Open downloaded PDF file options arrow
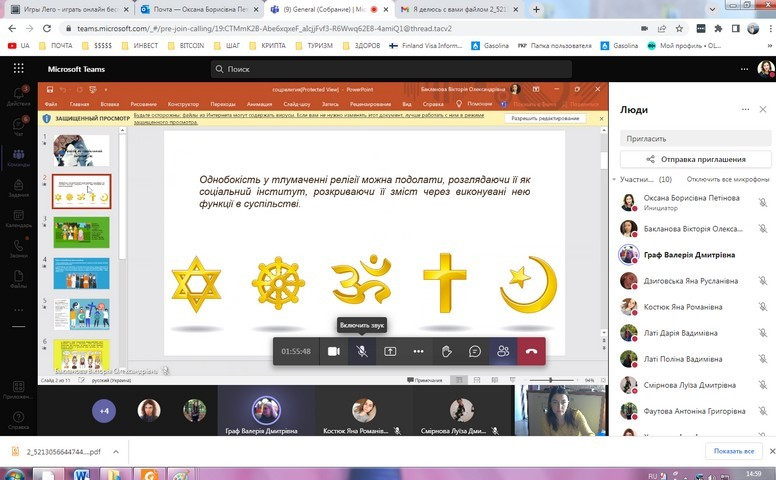 115,452
